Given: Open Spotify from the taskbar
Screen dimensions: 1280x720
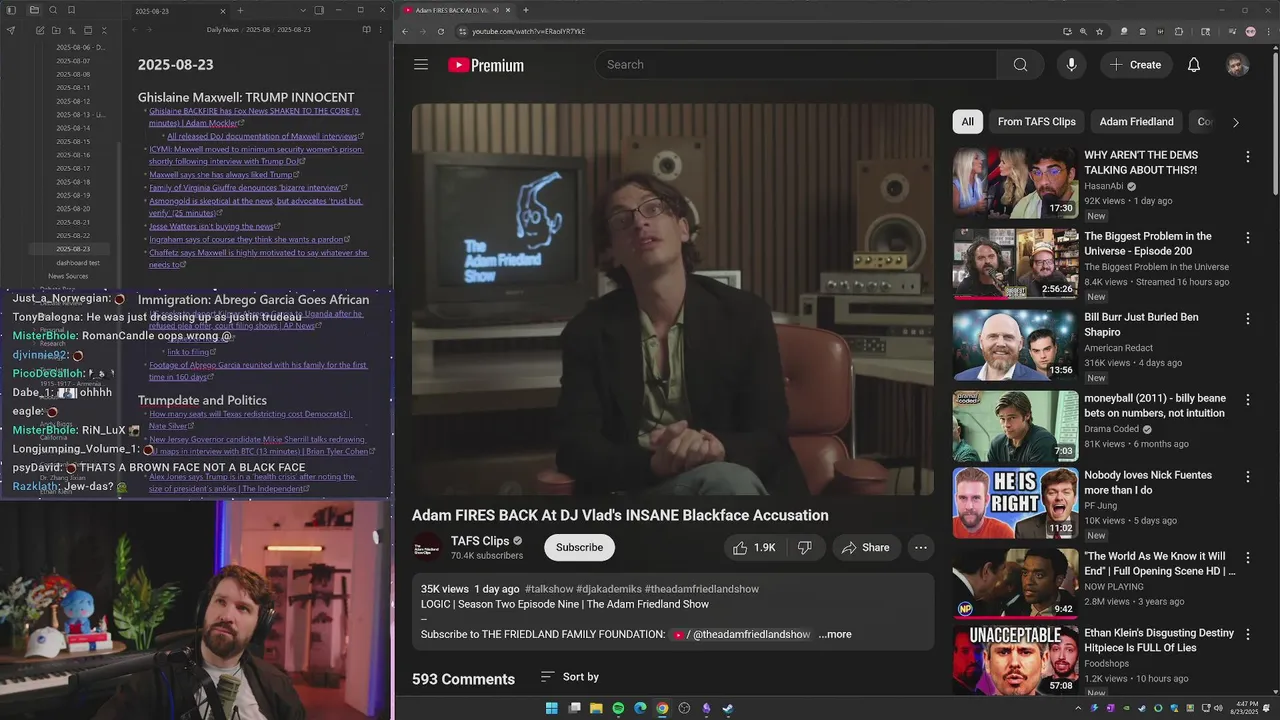Looking at the screenshot, I should click(618, 708).
